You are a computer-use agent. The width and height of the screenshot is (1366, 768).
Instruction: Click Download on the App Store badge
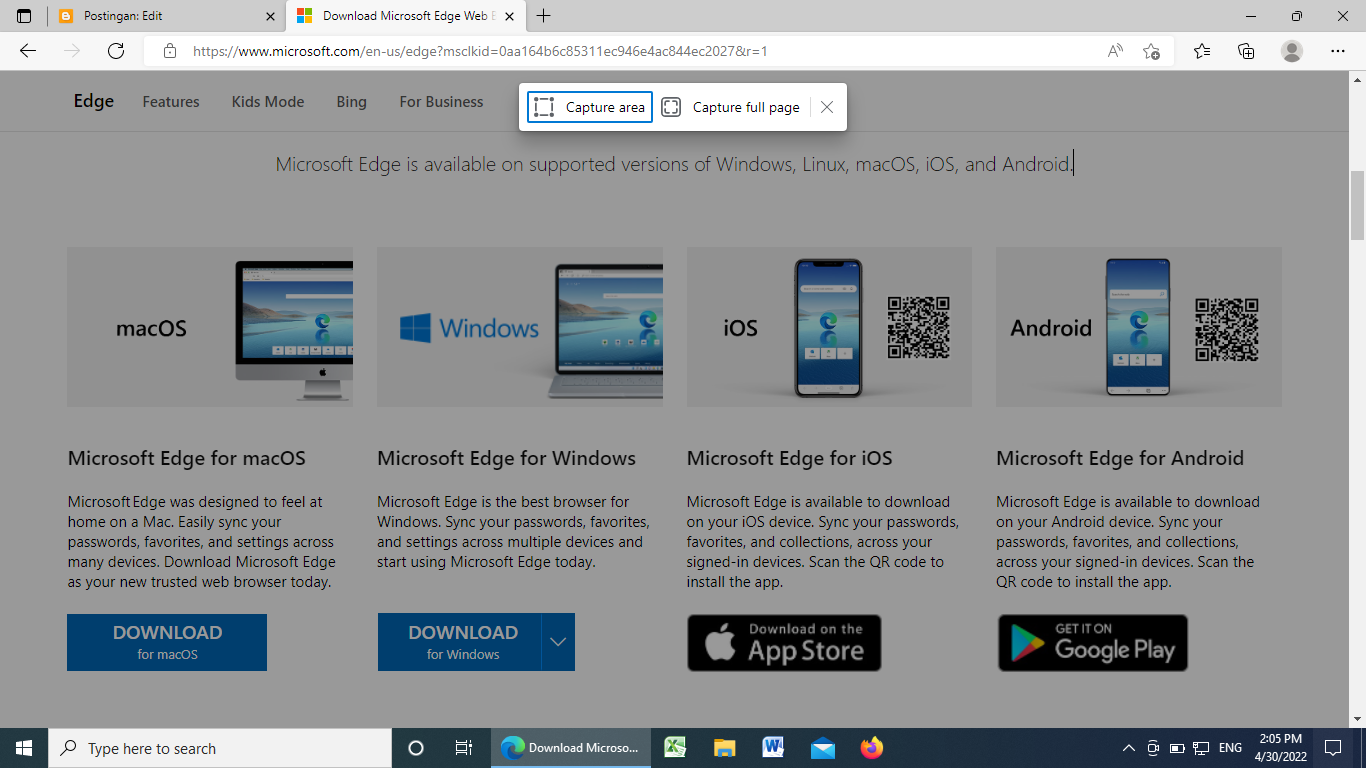pos(784,643)
